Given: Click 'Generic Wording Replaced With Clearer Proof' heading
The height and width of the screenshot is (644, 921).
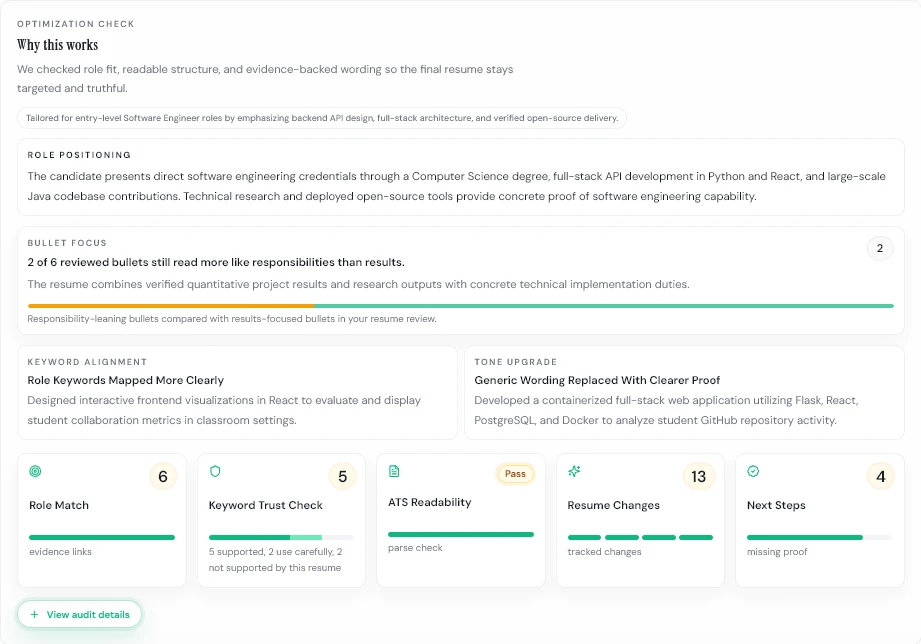Looking at the screenshot, I should (x=597, y=380).
